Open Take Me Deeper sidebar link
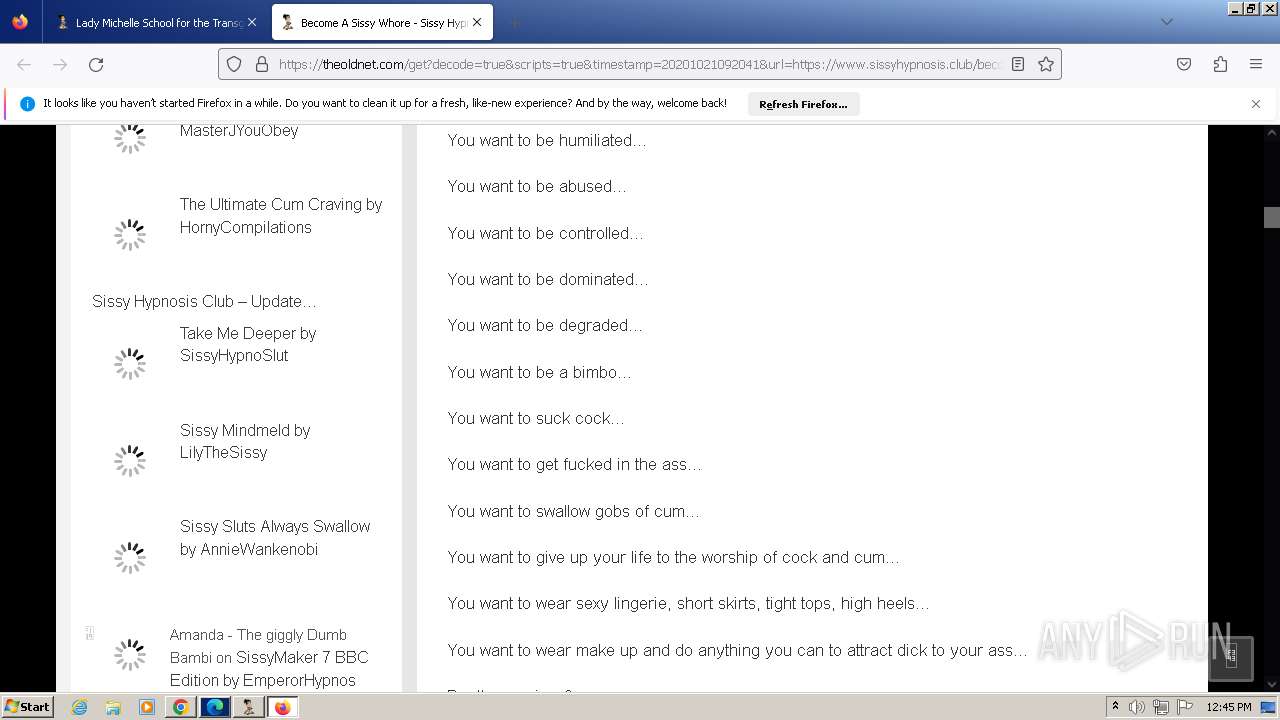 point(248,344)
